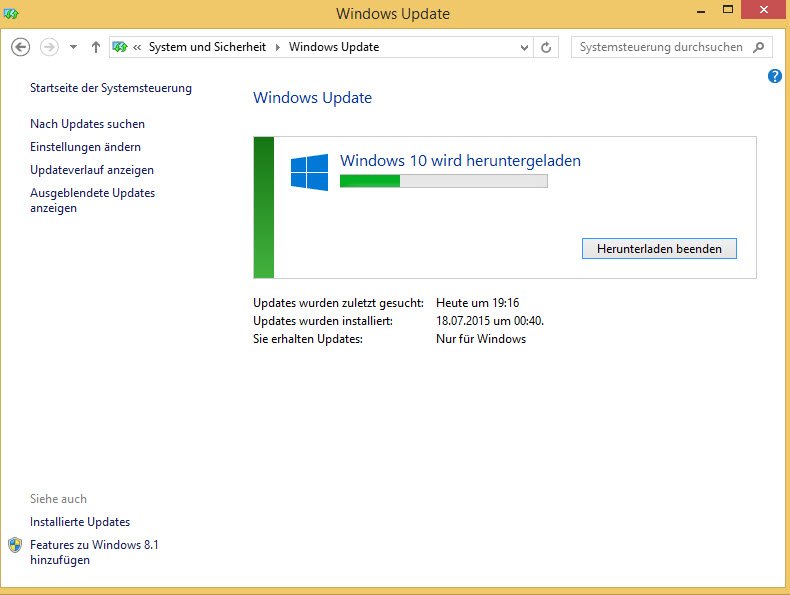Click the Heute um 19:16 value
The height and width of the screenshot is (595, 790).
pyautogui.click(x=478, y=303)
